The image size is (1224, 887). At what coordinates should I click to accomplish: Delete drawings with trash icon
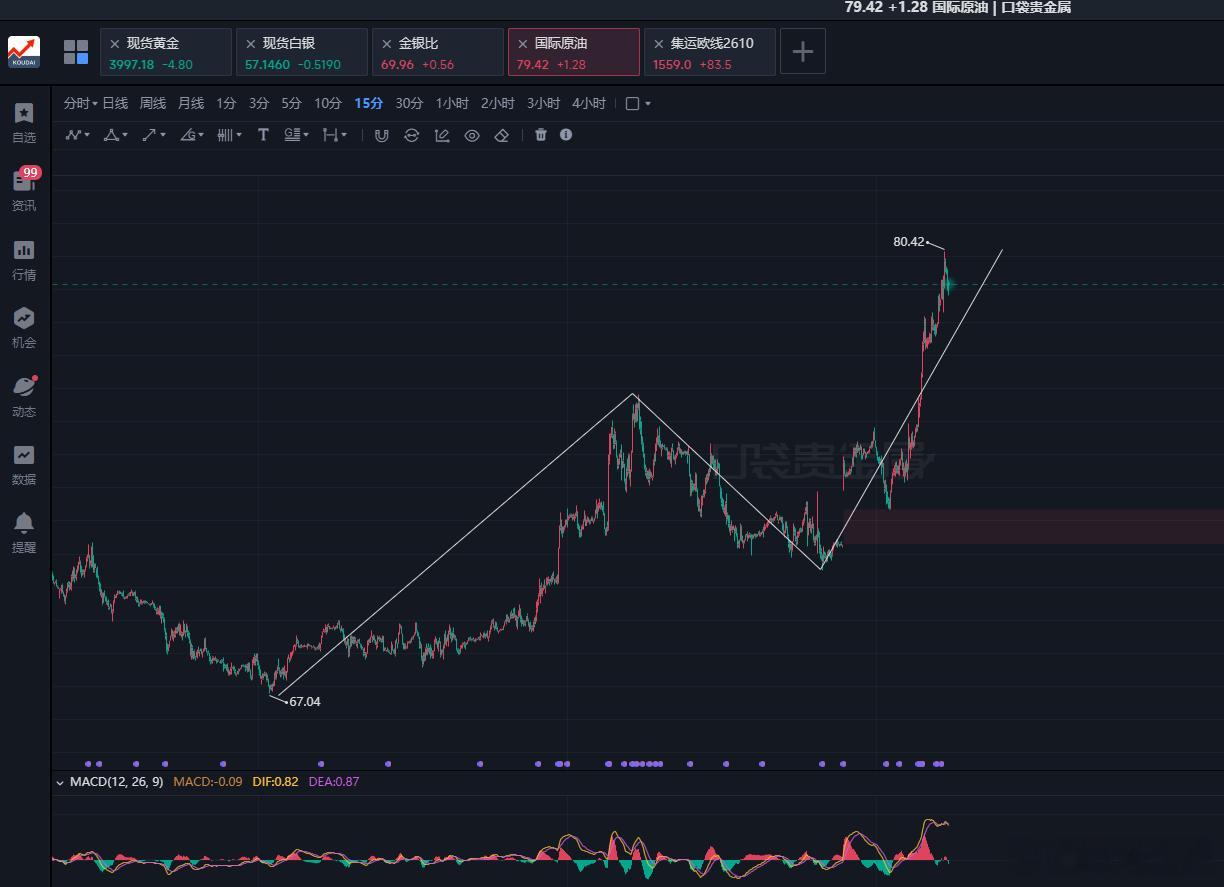(x=541, y=135)
